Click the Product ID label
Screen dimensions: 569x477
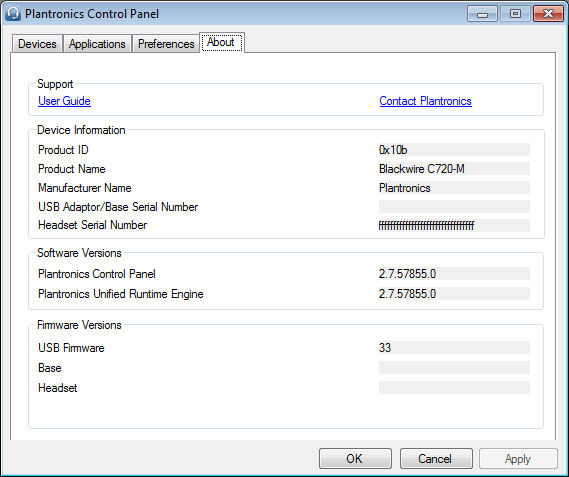point(63,150)
